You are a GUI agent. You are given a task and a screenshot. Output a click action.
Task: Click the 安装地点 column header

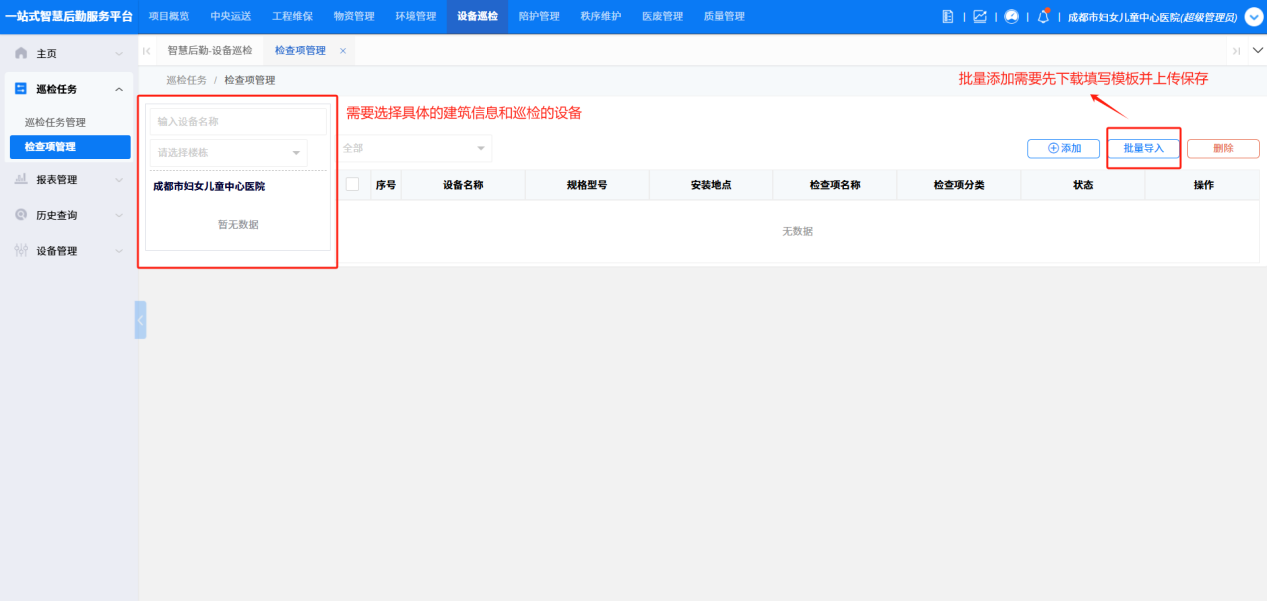(711, 185)
